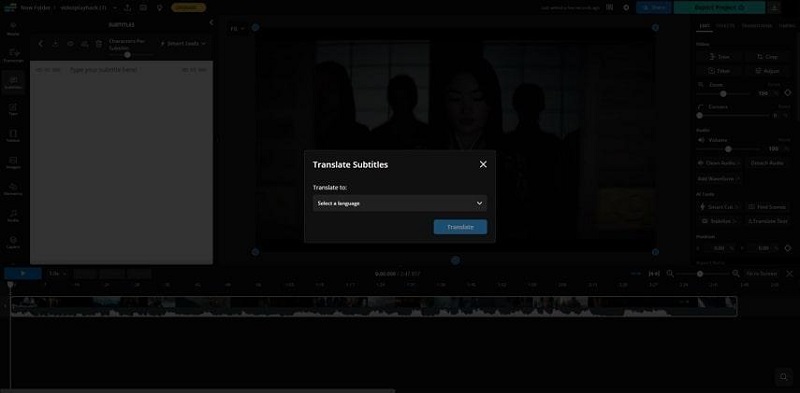
Task: Click the Translate Text button
Action: (767, 221)
